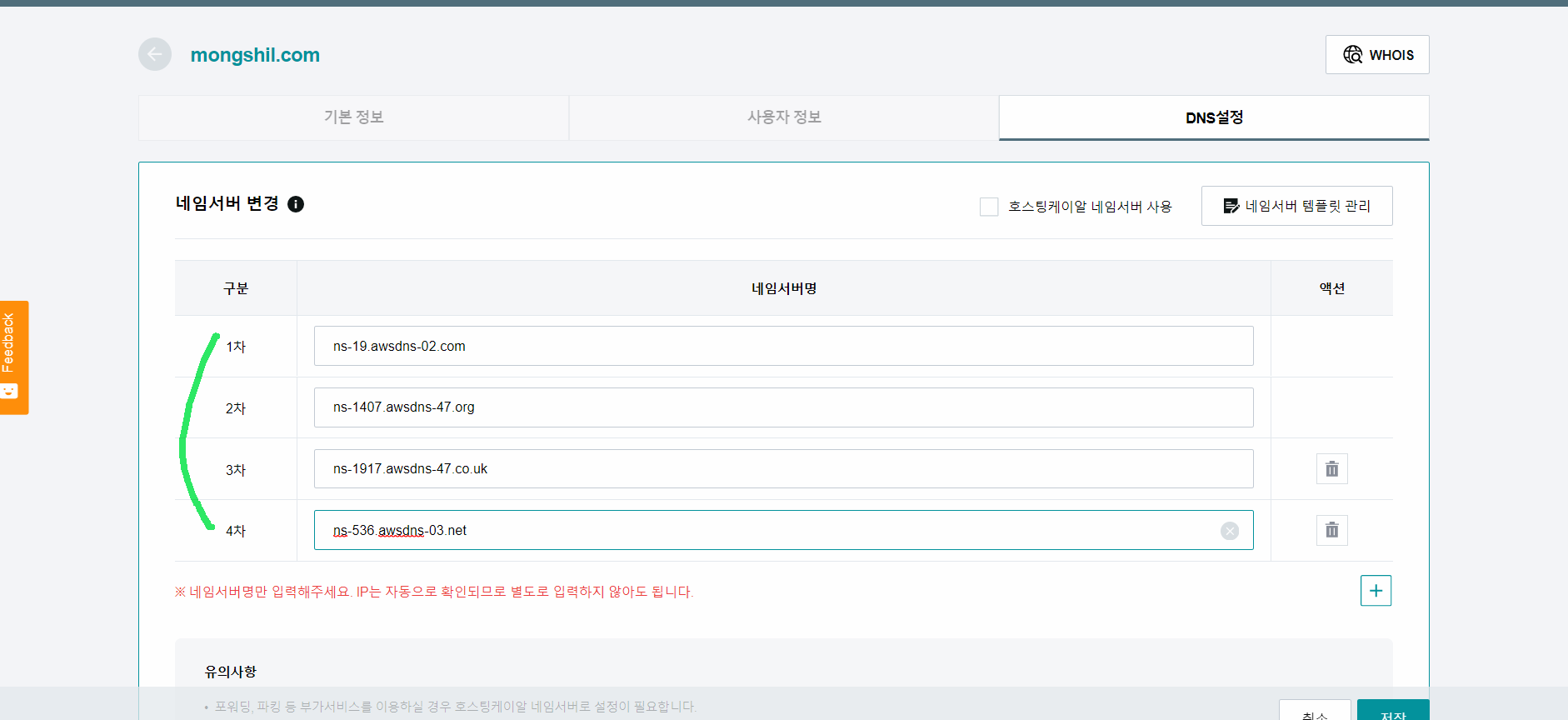
Task: Click the 3차 nameserver field ns-1917.awsdns-47.co.uk
Action: tap(783, 469)
